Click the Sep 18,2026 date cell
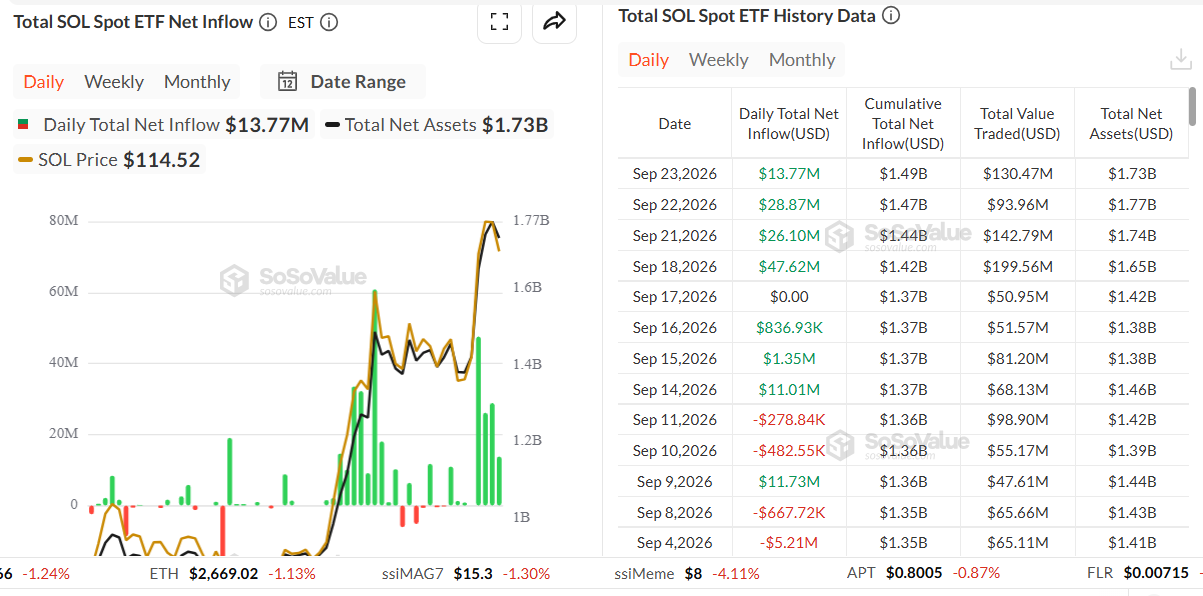The image size is (1203, 596). pyautogui.click(x=675, y=267)
